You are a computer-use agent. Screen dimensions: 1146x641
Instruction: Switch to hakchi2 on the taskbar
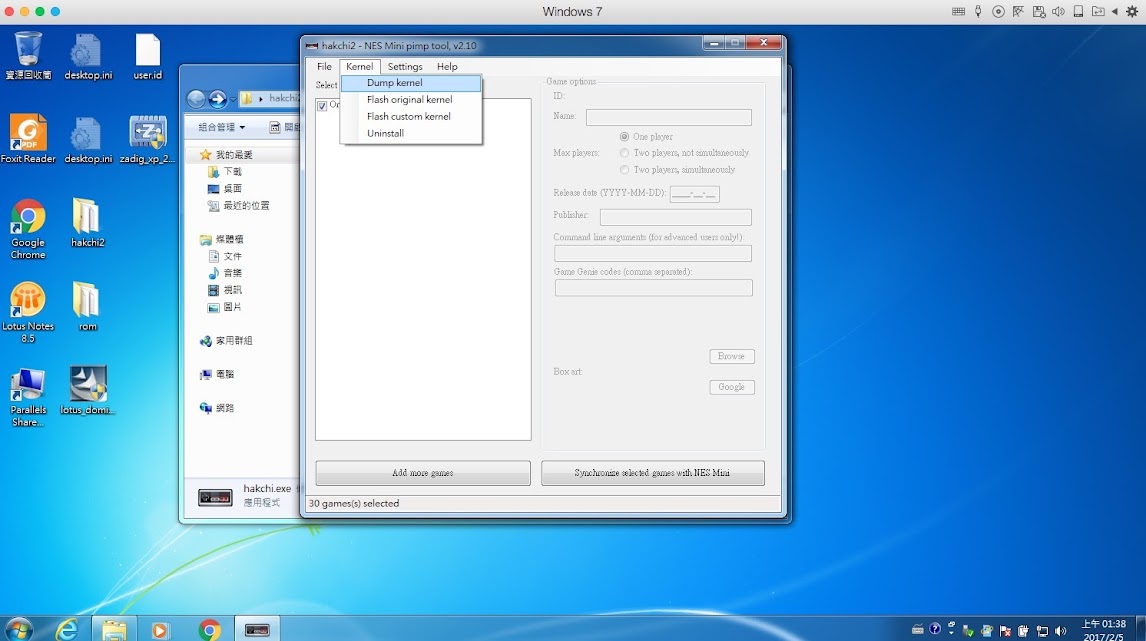point(257,629)
